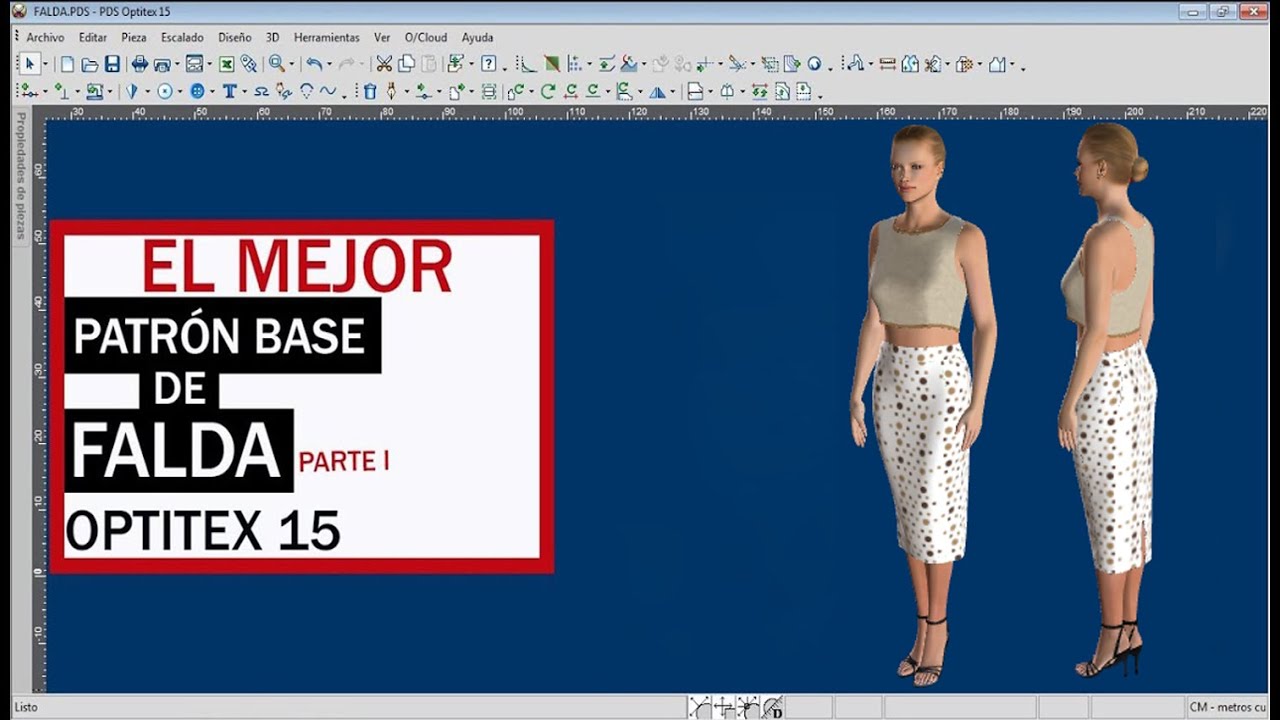This screenshot has width=1280, height=720.
Task: Open the Ver menu
Action: 382,37
